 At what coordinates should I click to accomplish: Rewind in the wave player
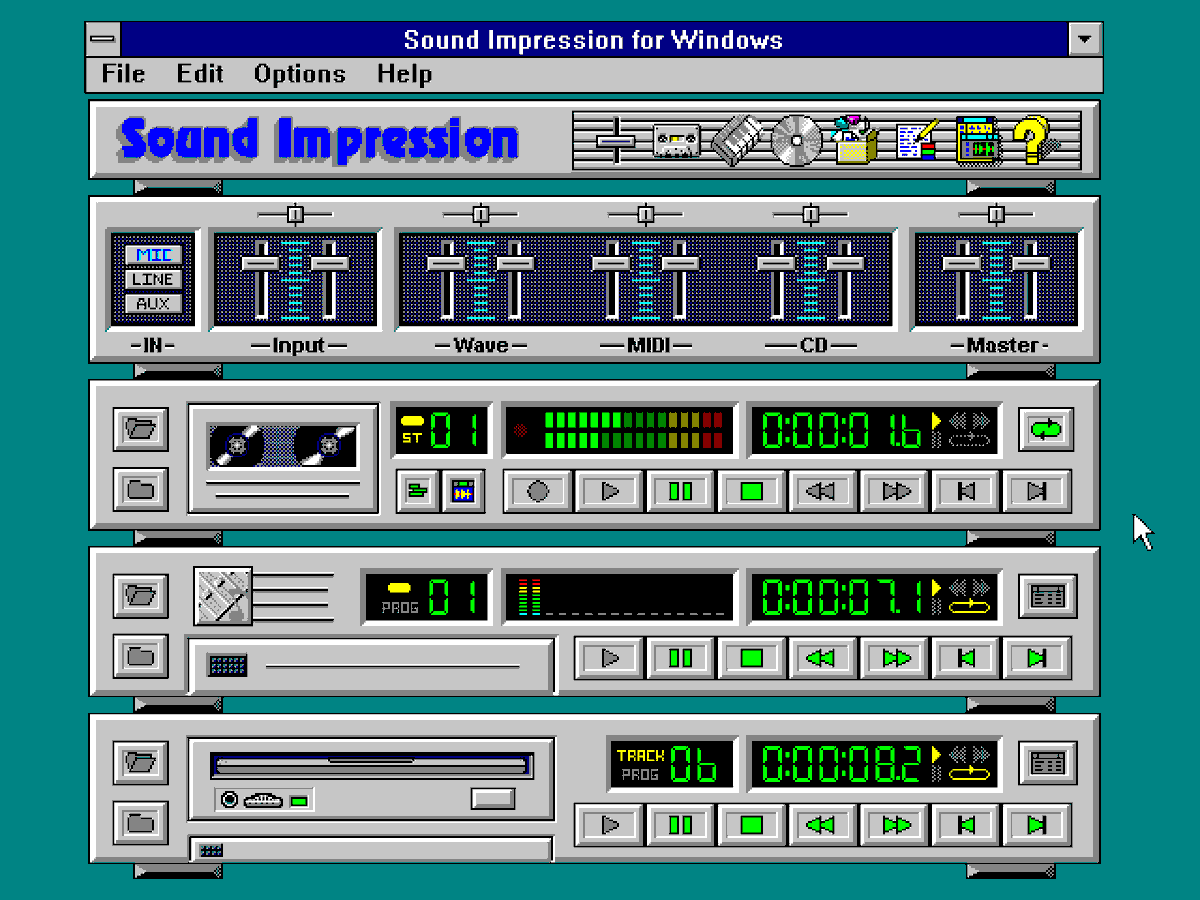[x=824, y=491]
